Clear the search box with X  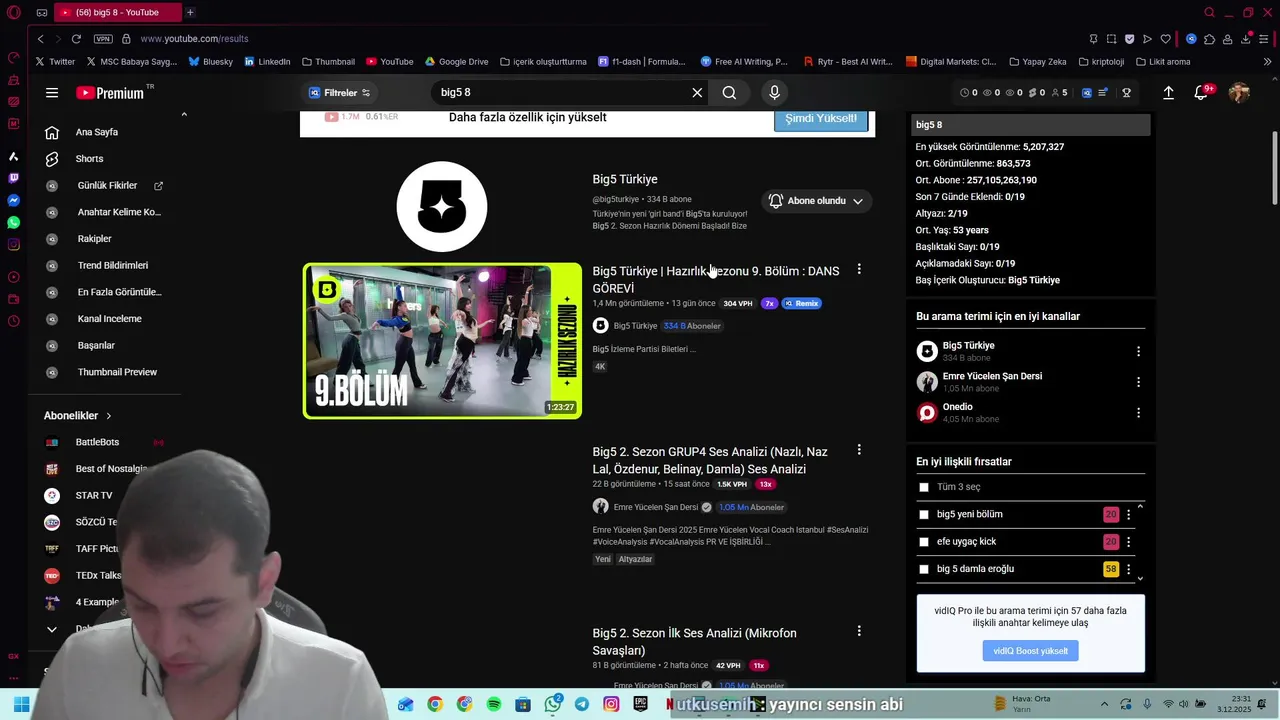697,93
